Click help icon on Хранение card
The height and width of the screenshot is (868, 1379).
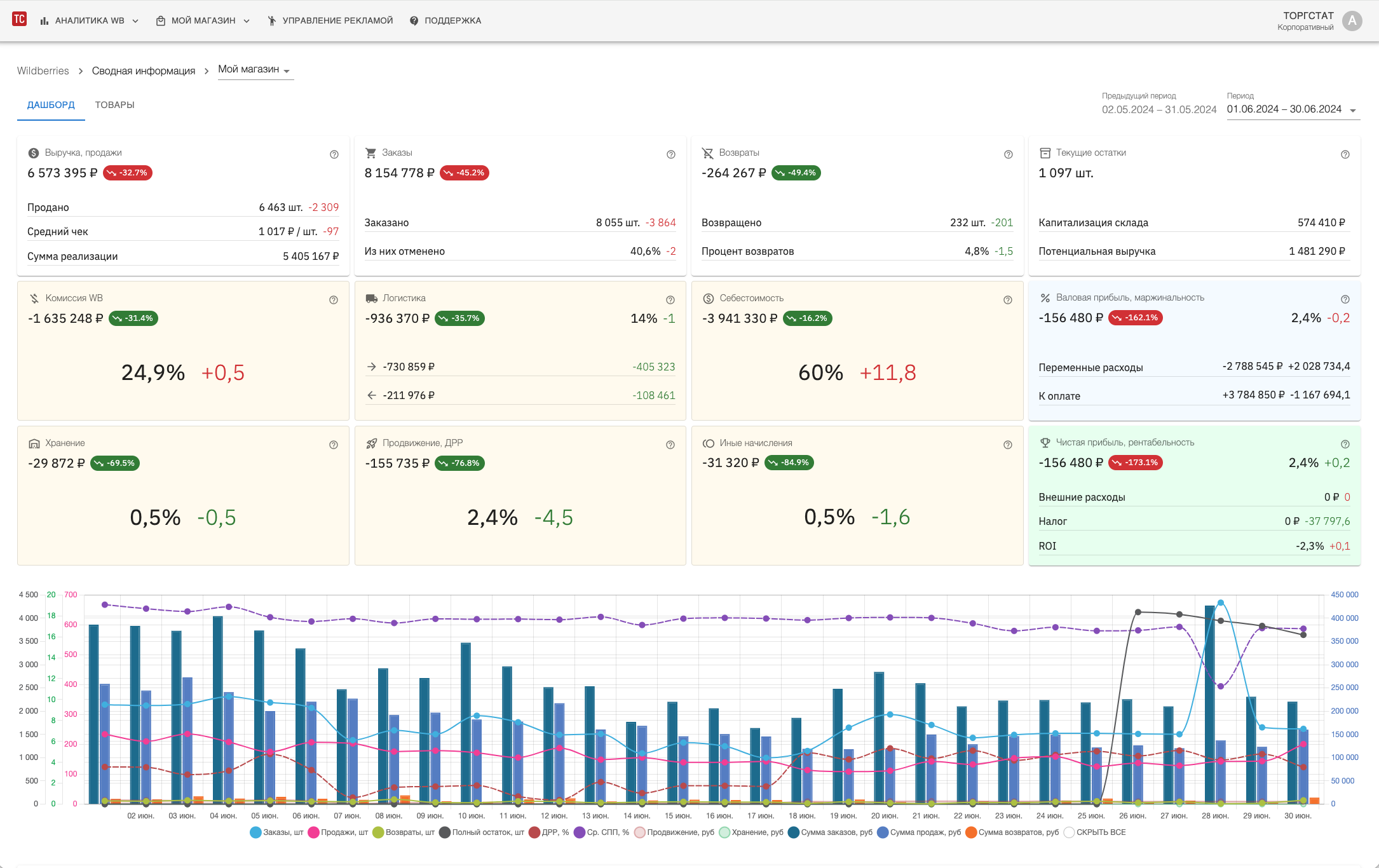click(x=334, y=445)
